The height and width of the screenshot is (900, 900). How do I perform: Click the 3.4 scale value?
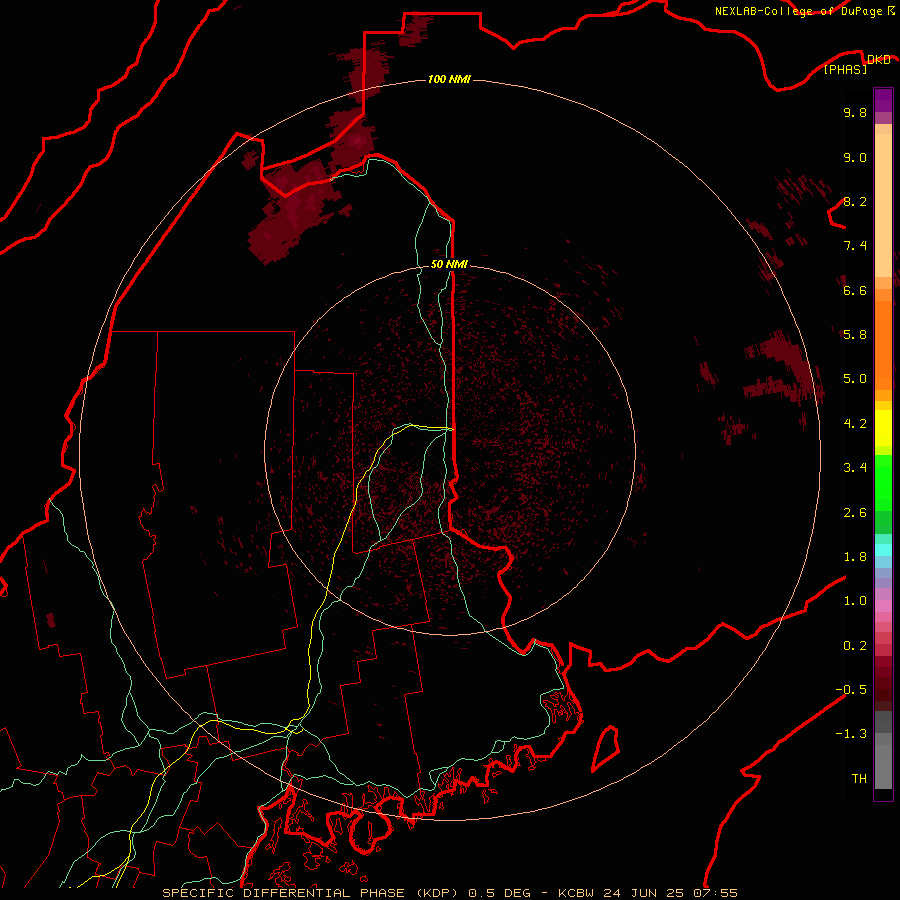855,468
